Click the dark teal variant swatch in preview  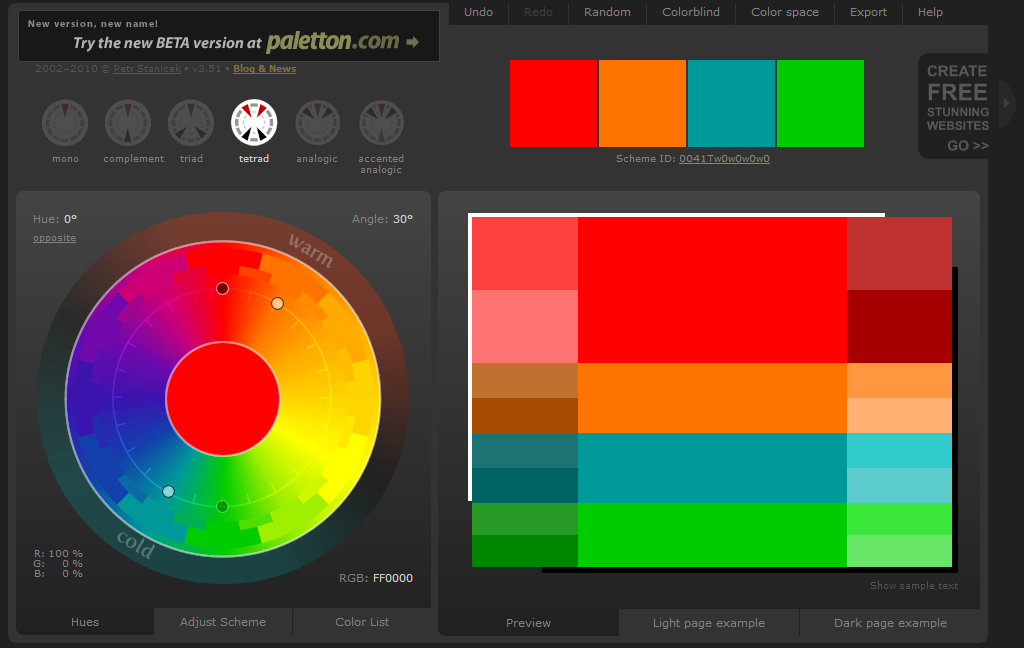point(525,485)
